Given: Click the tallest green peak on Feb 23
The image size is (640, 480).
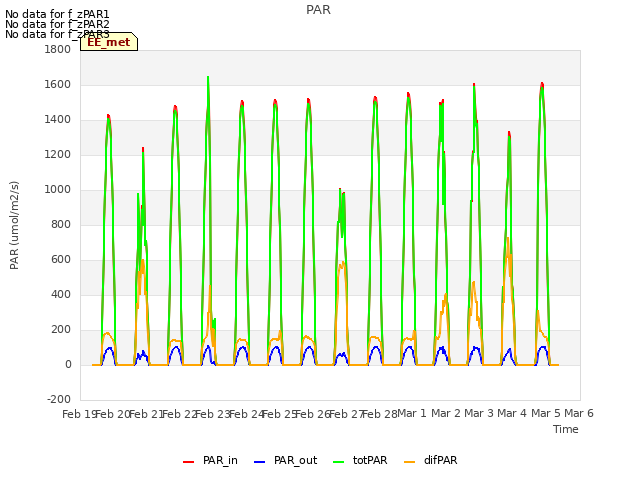Looking at the screenshot, I should [208, 78].
